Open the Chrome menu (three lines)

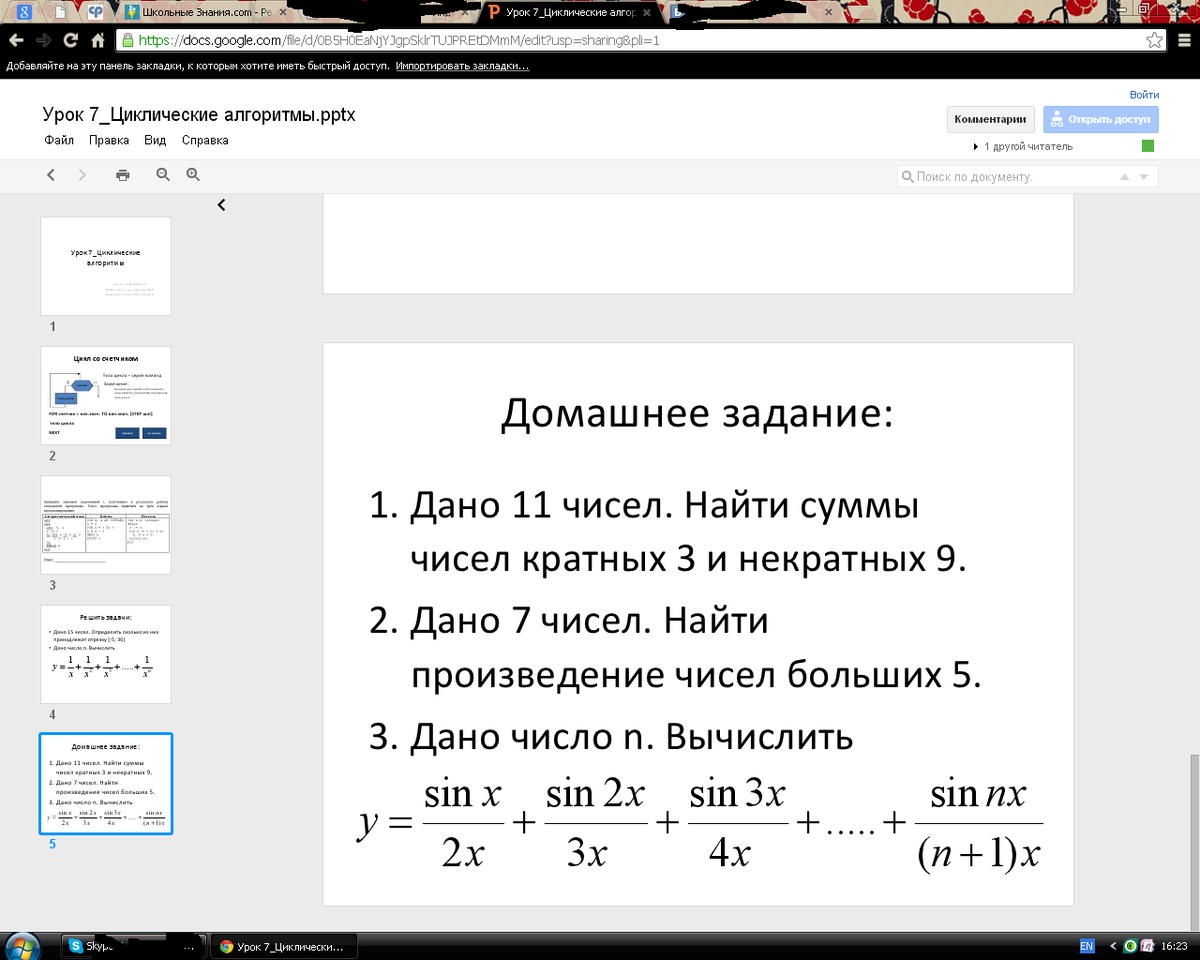(1182, 41)
